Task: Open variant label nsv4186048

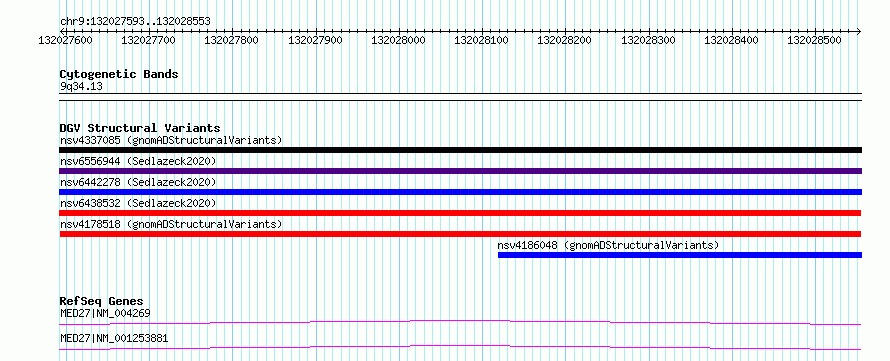Action: click(x=608, y=245)
